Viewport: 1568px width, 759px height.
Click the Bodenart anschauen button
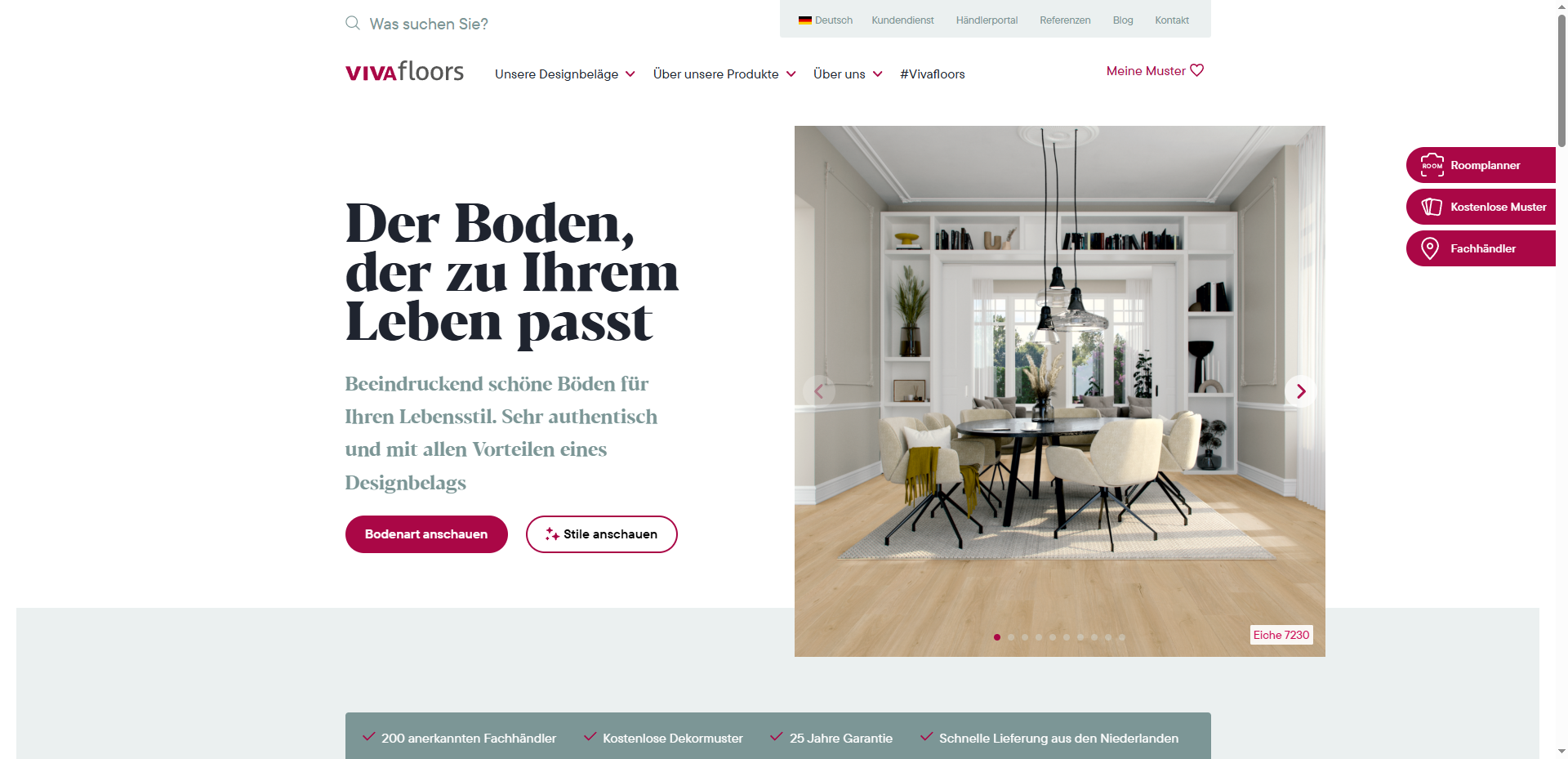[x=426, y=534]
